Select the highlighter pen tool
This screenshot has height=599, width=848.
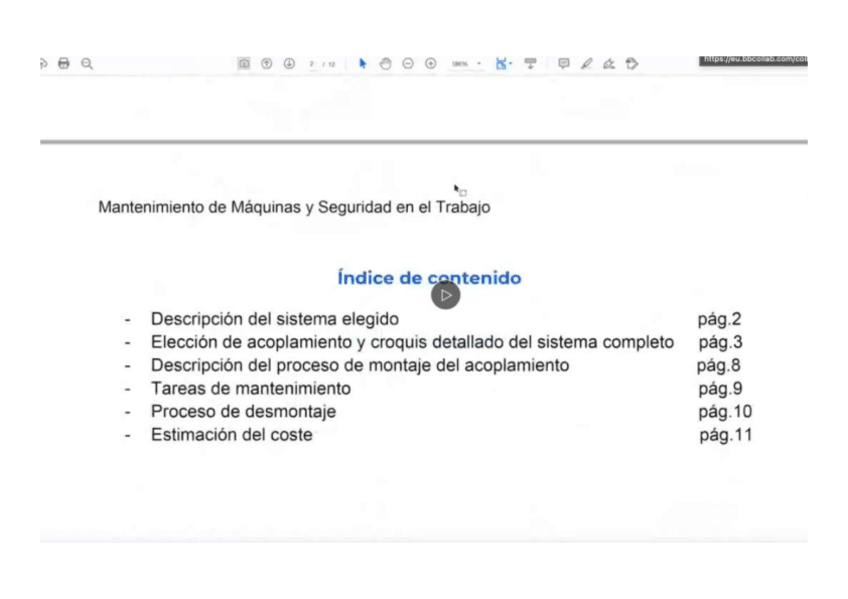point(586,63)
